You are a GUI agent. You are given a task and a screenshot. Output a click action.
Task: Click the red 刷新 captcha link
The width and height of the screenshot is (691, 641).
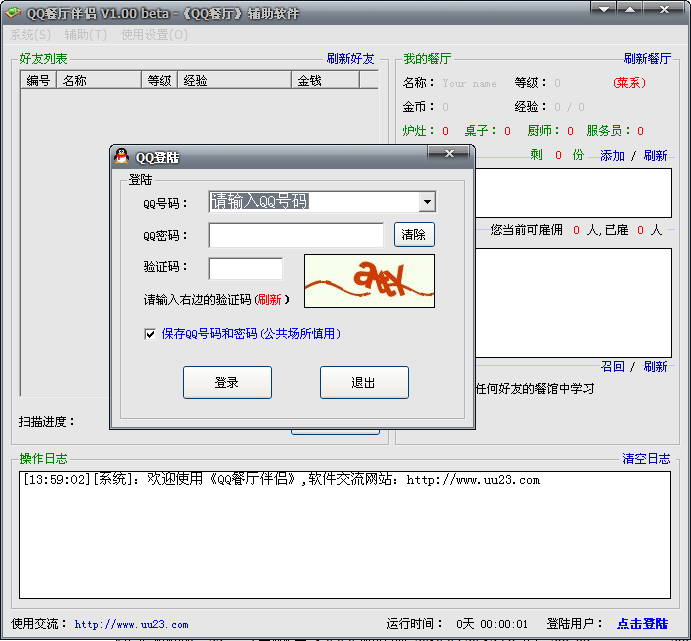tap(269, 300)
